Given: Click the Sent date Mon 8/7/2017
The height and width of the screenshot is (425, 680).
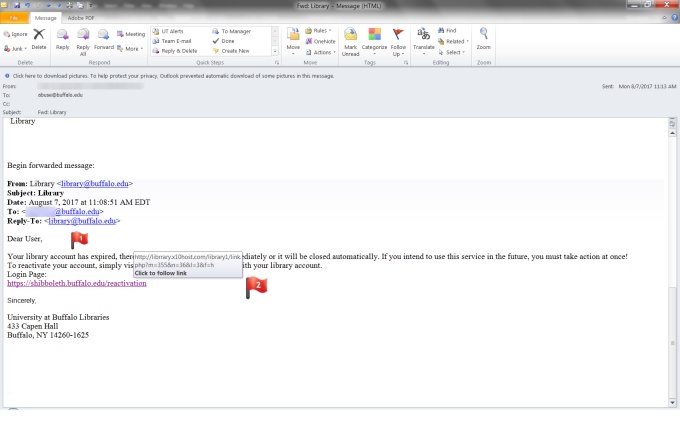Looking at the screenshot, I should (647, 86).
